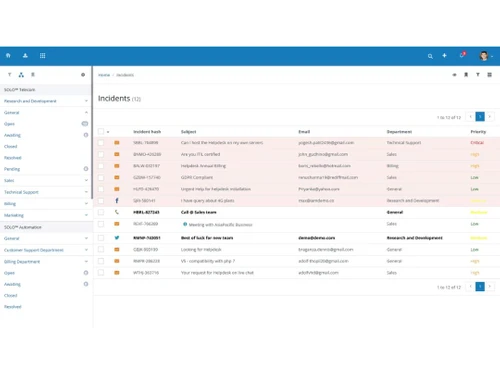The height and width of the screenshot is (375, 500).
Task: Select the organization tree icon in sidebar
Action: [x=21, y=75]
